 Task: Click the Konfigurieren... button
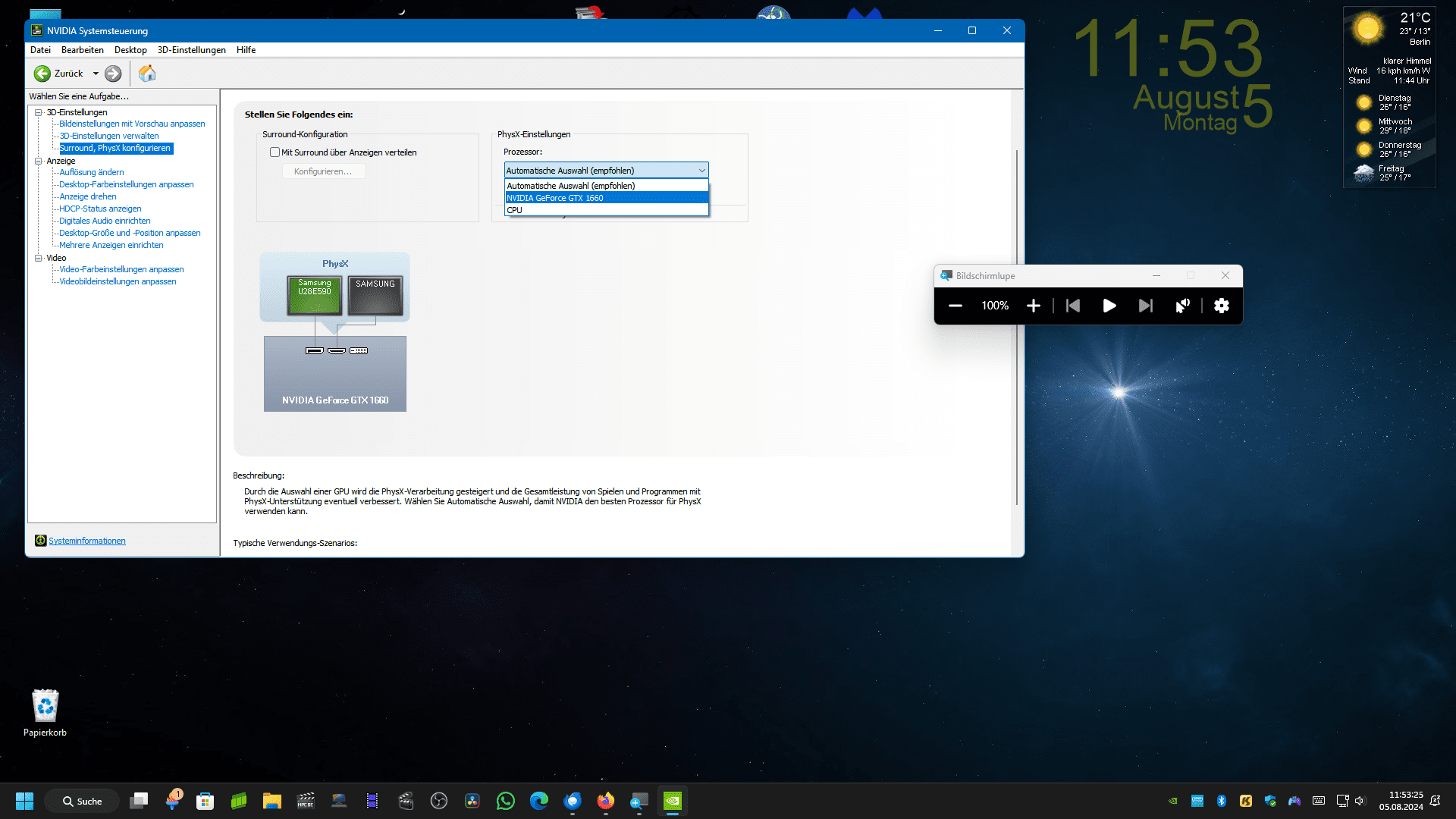[324, 171]
